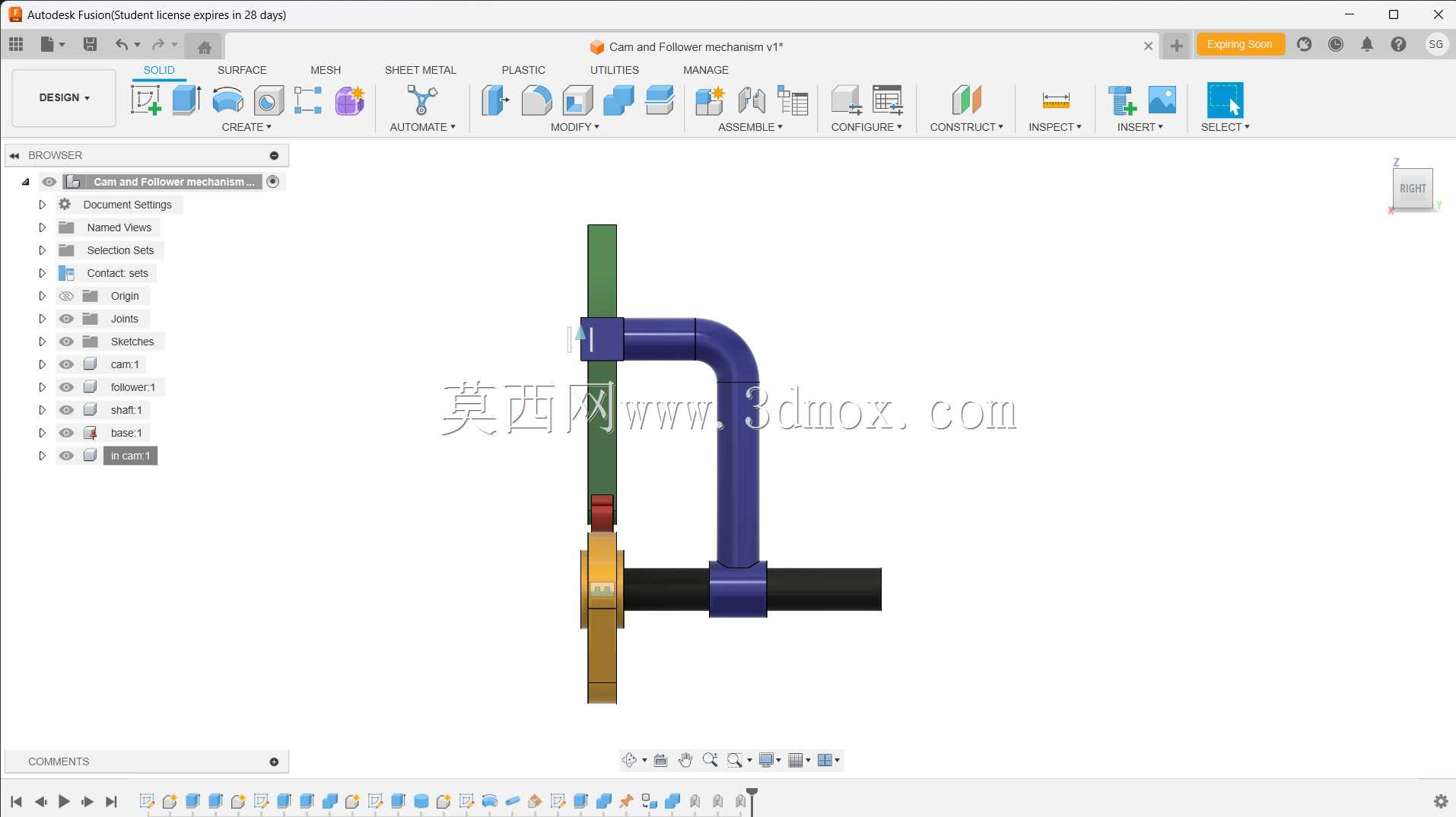Hide the cam:1 component

(x=66, y=364)
